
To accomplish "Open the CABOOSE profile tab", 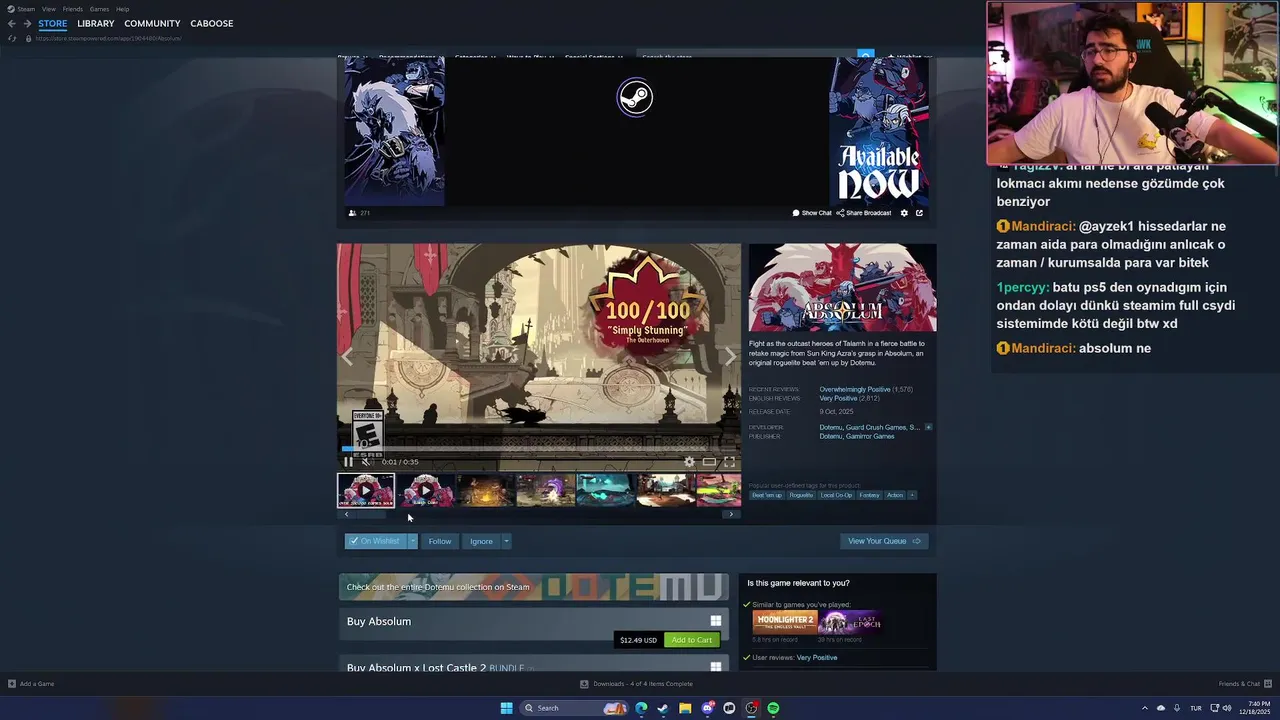I will point(212,23).
